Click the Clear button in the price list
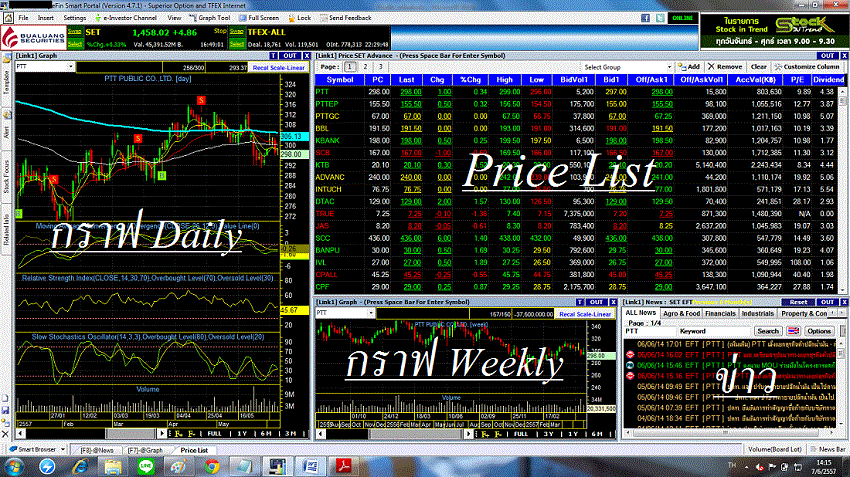 pos(758,67)
